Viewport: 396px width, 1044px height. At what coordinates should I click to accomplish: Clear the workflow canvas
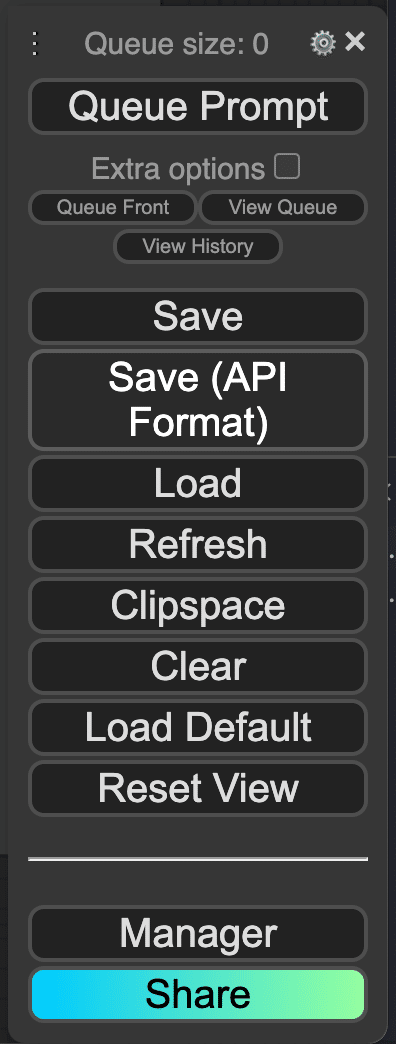point(198,666)
